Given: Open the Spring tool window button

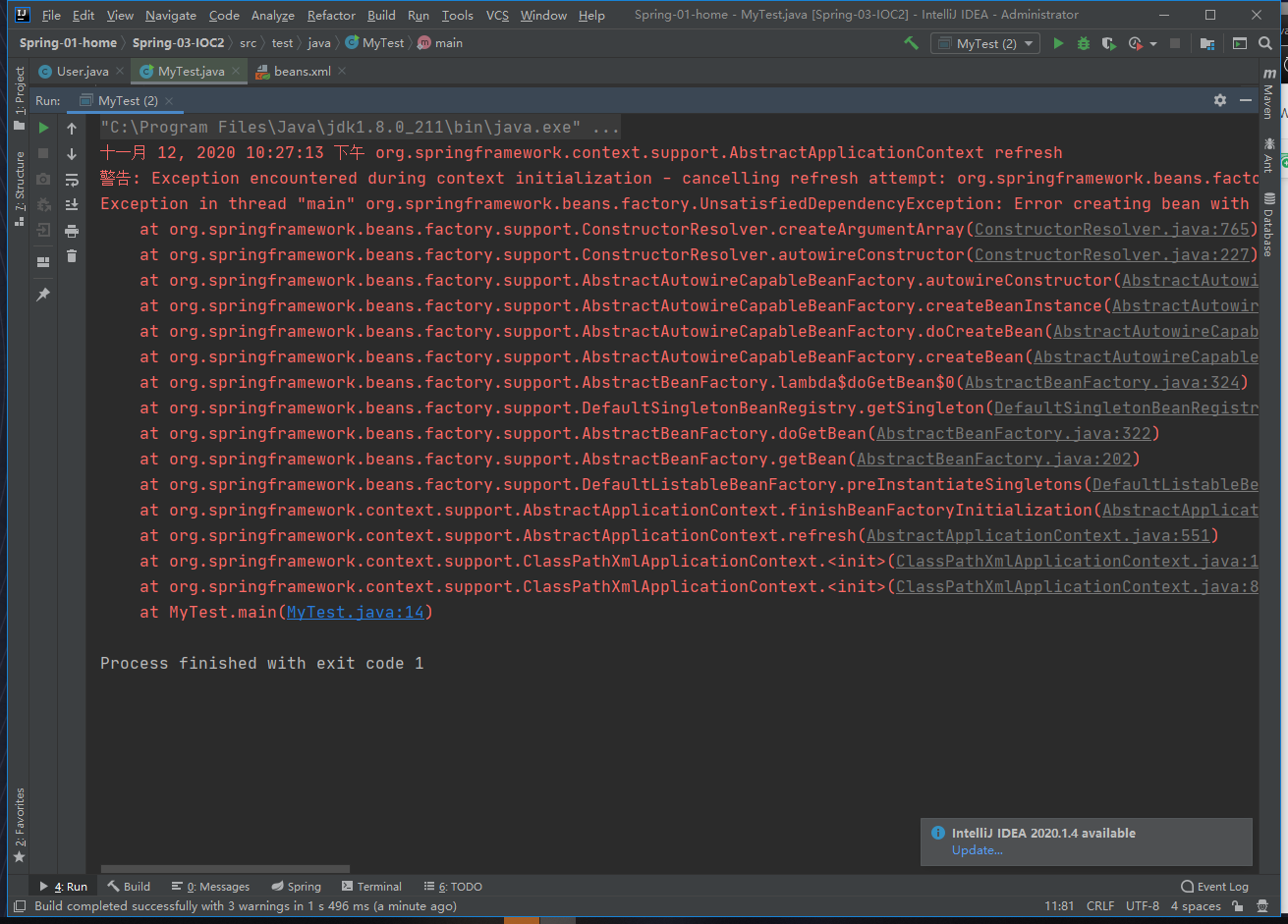Looking at the screenshot, I should coord(297,887).
